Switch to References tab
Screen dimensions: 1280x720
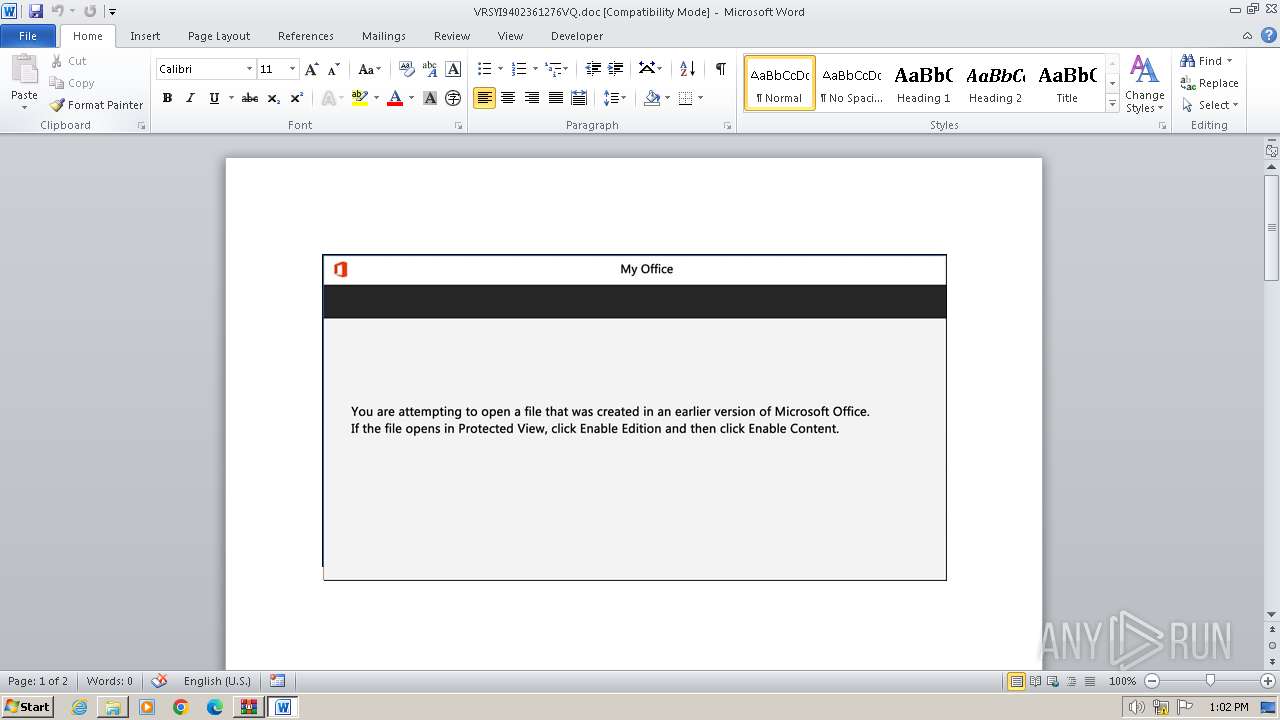pyautogui.click(x=306, y=36)
